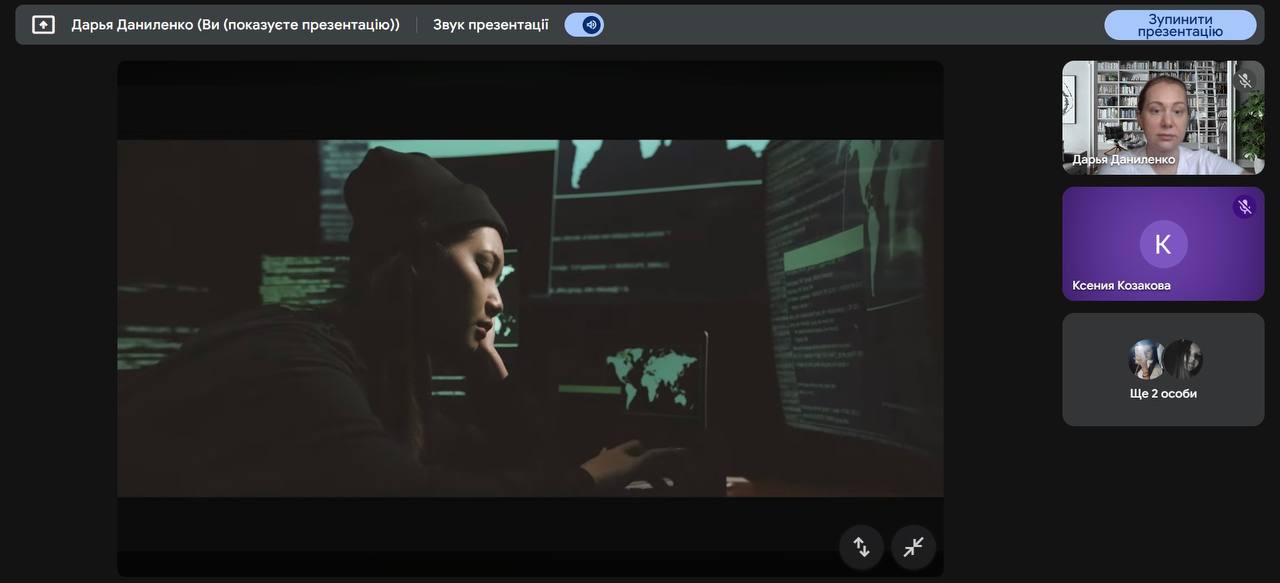Toggle the Звук презентації audio switch
The image size is (1280, 583).
584,25
